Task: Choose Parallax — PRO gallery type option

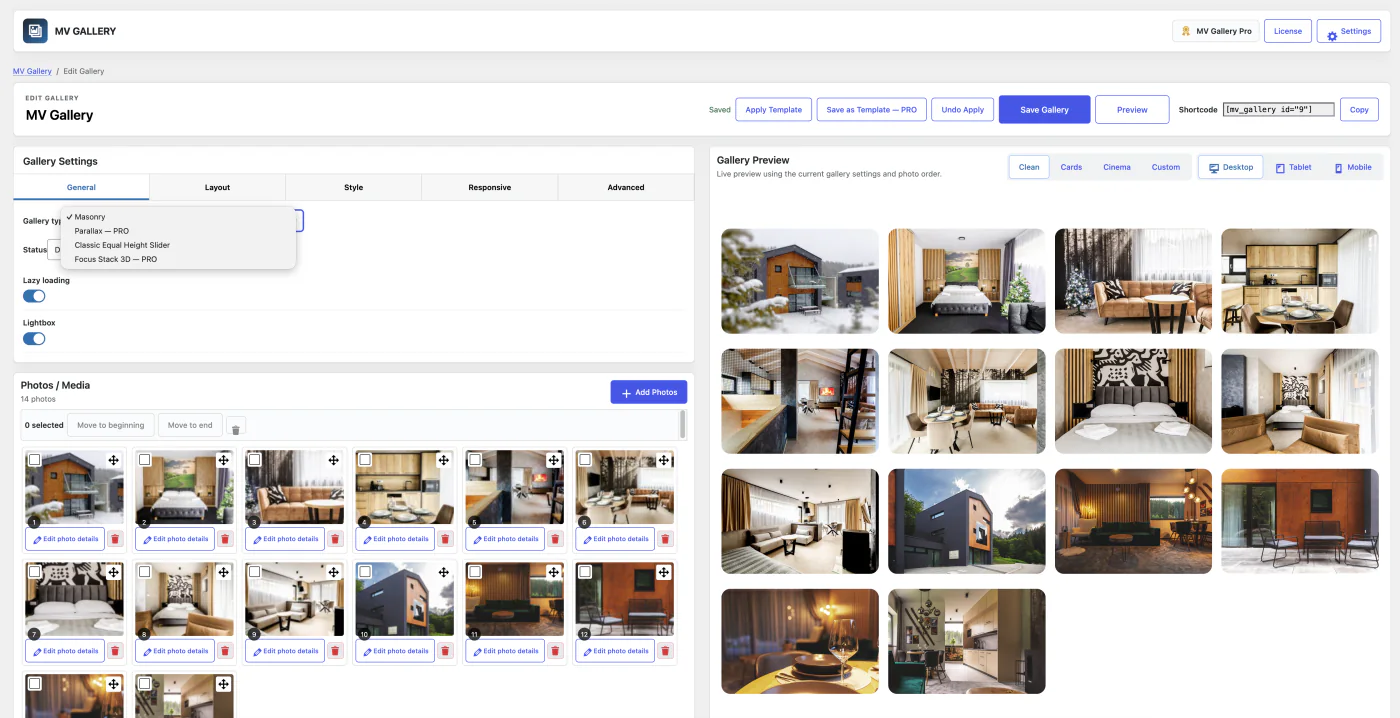Action: click(x=178, y=231)
